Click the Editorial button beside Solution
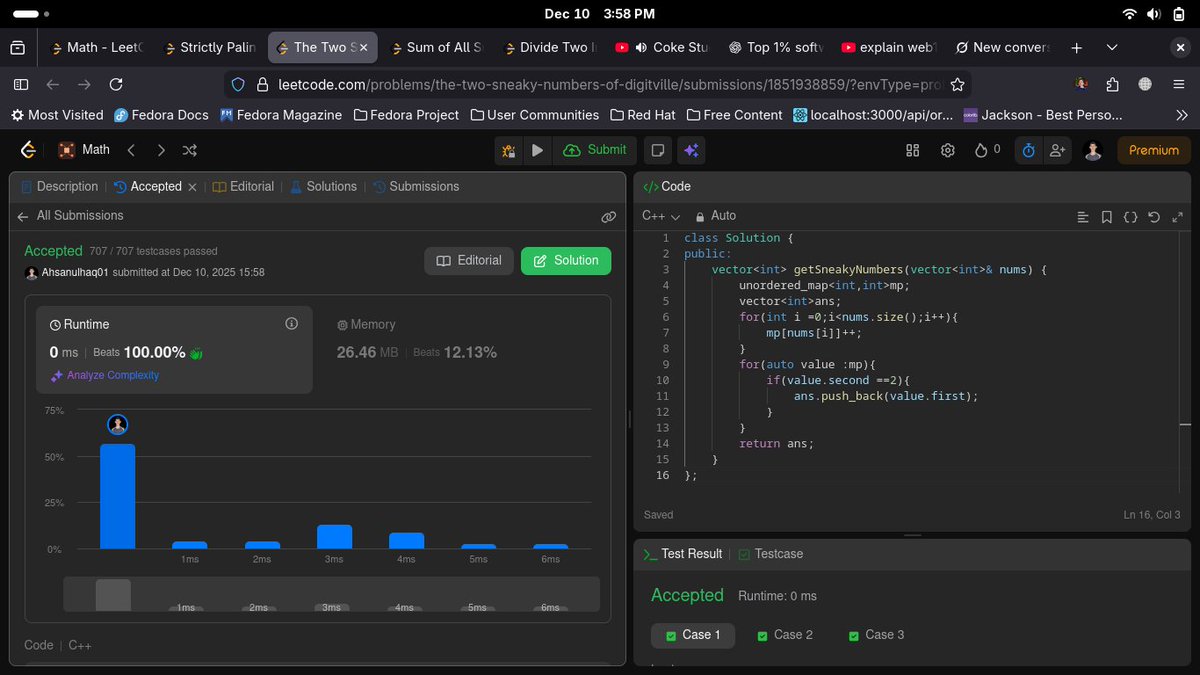Viewport: 1200px width, 675px height. pyautogui.click(x=469, y=260)
